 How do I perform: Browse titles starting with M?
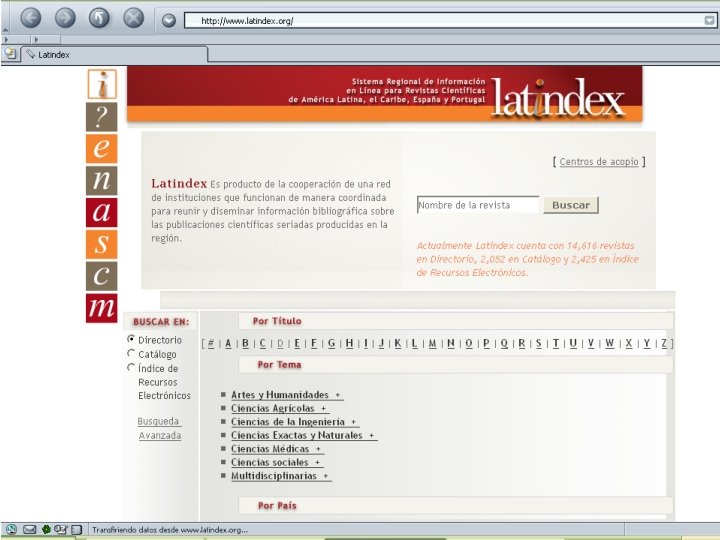coord(433,343)
